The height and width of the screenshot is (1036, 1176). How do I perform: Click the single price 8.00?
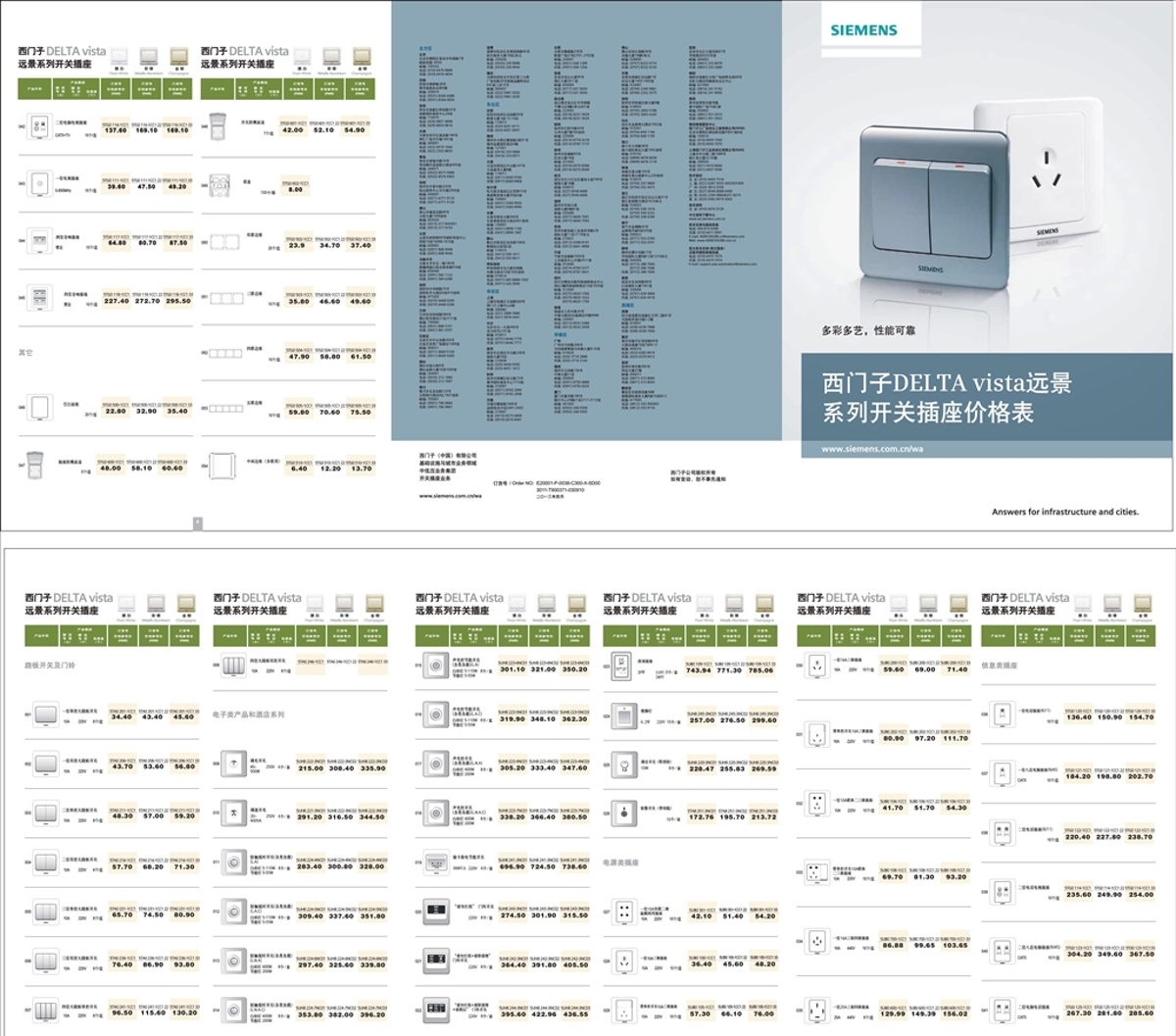[295, 190]
